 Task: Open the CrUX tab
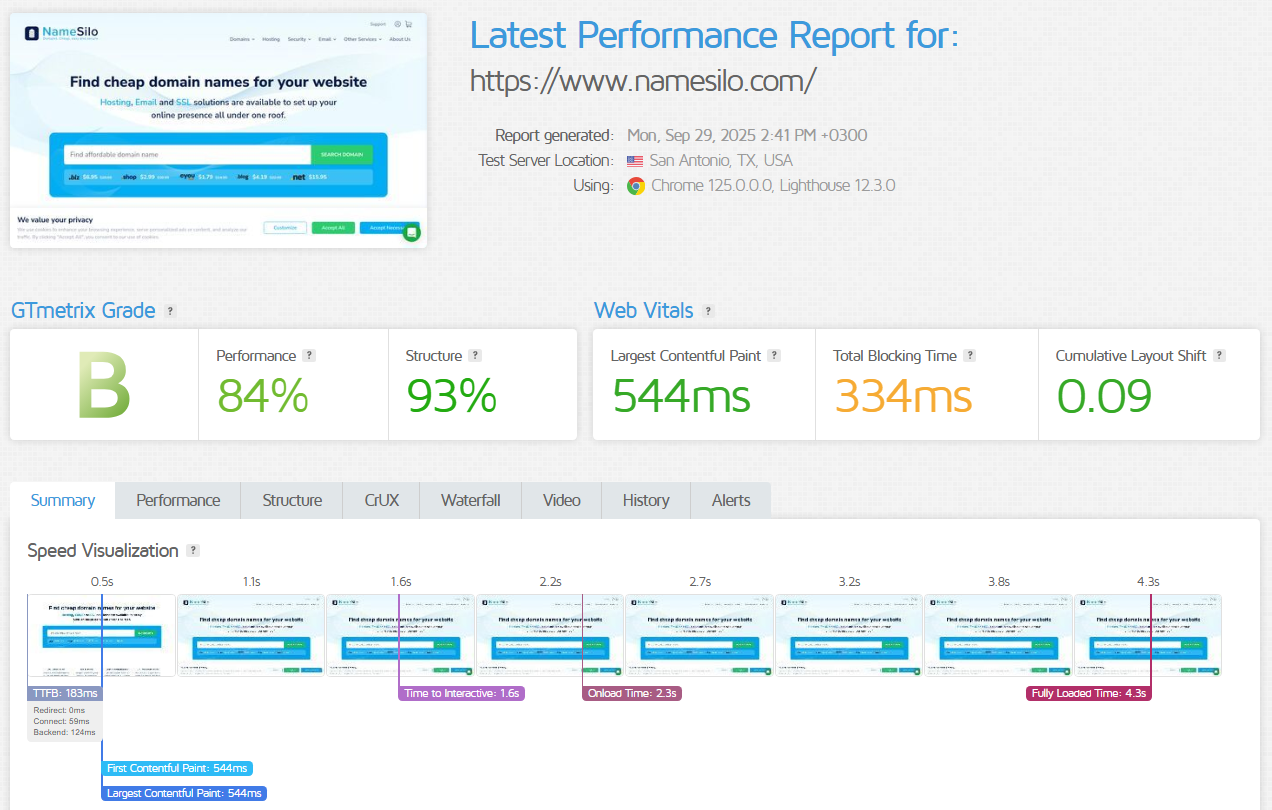[x=381, y=500]
